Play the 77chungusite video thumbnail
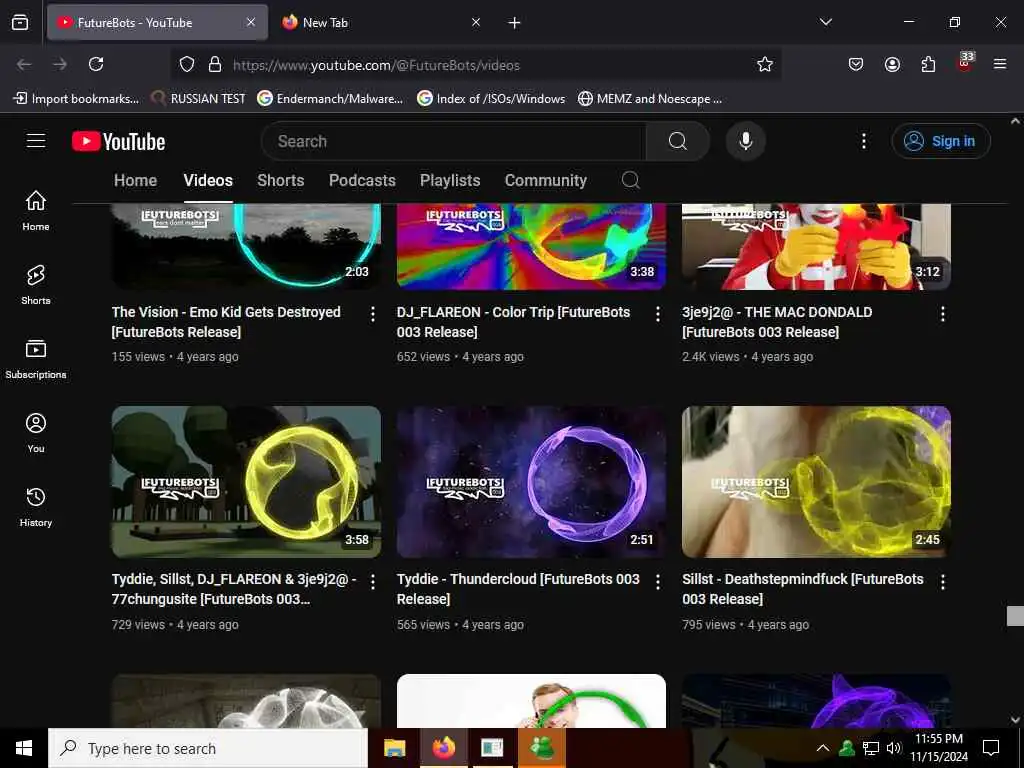The width and height of the screenshot is (1024, 768). point(246,482)
